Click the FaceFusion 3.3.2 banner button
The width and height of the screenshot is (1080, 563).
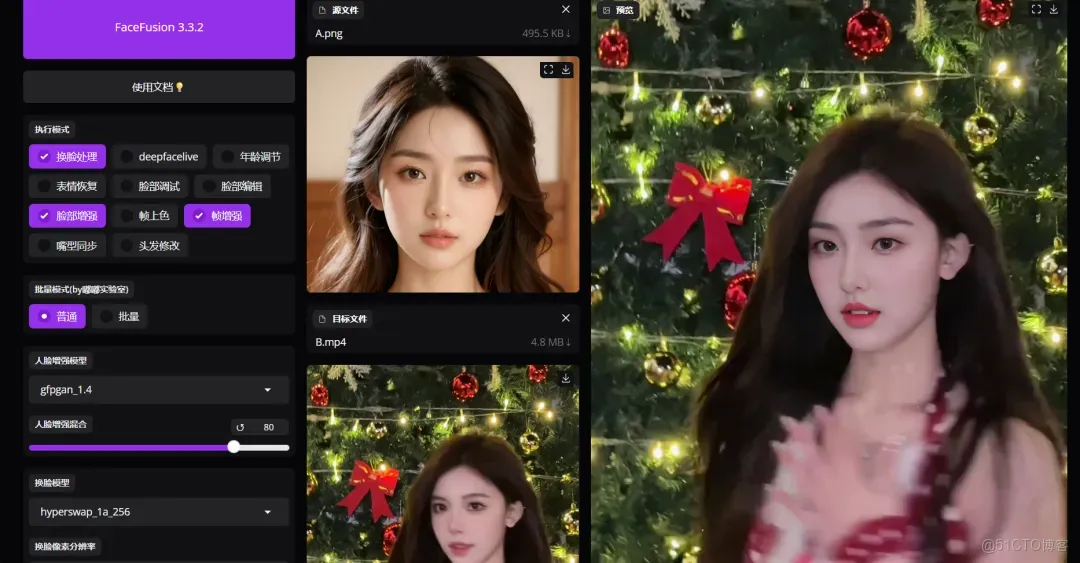[x=159, y=28]
